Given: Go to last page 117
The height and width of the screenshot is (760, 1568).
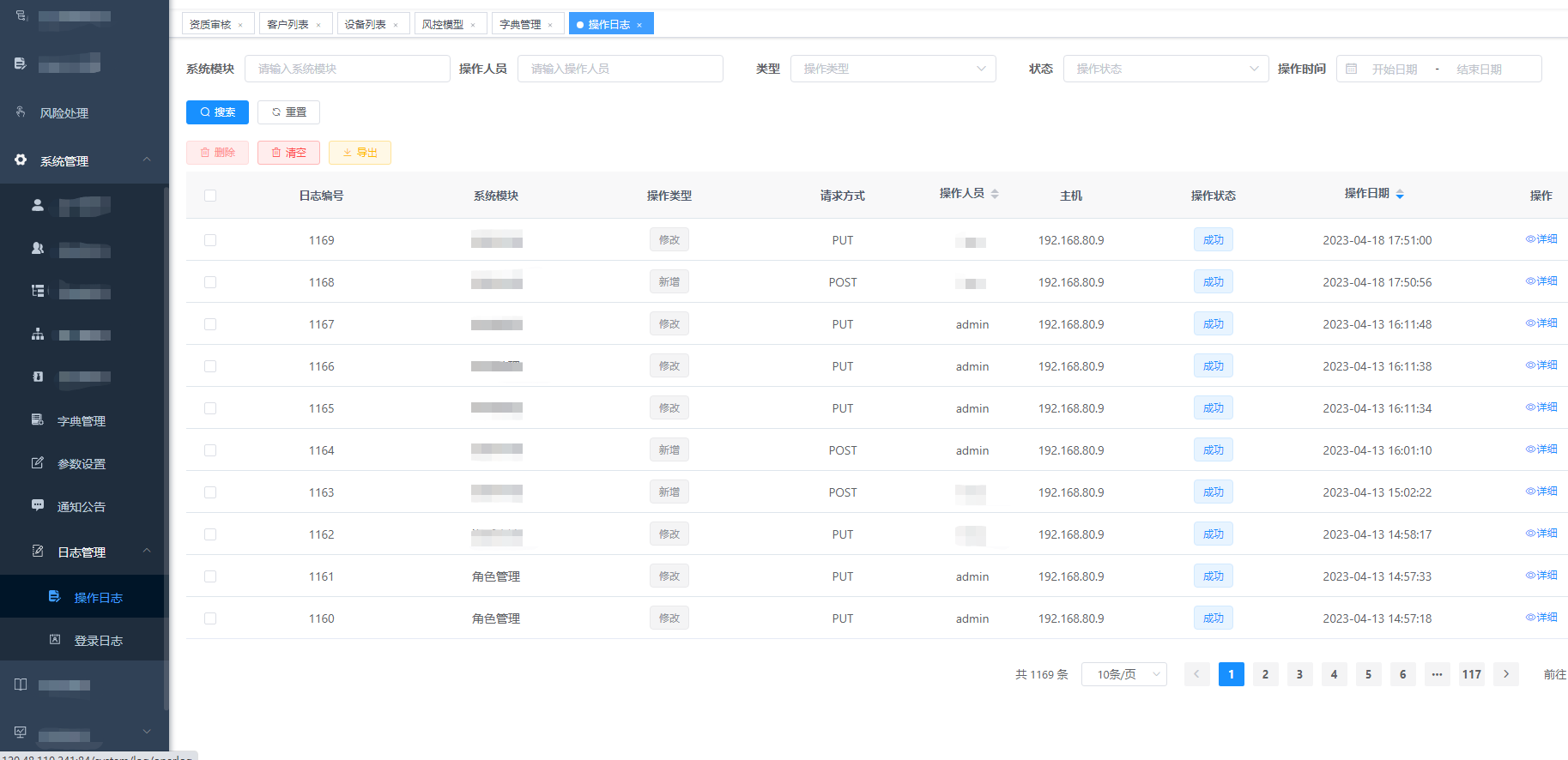Looking at the screenshot, I should (1472, 674).
